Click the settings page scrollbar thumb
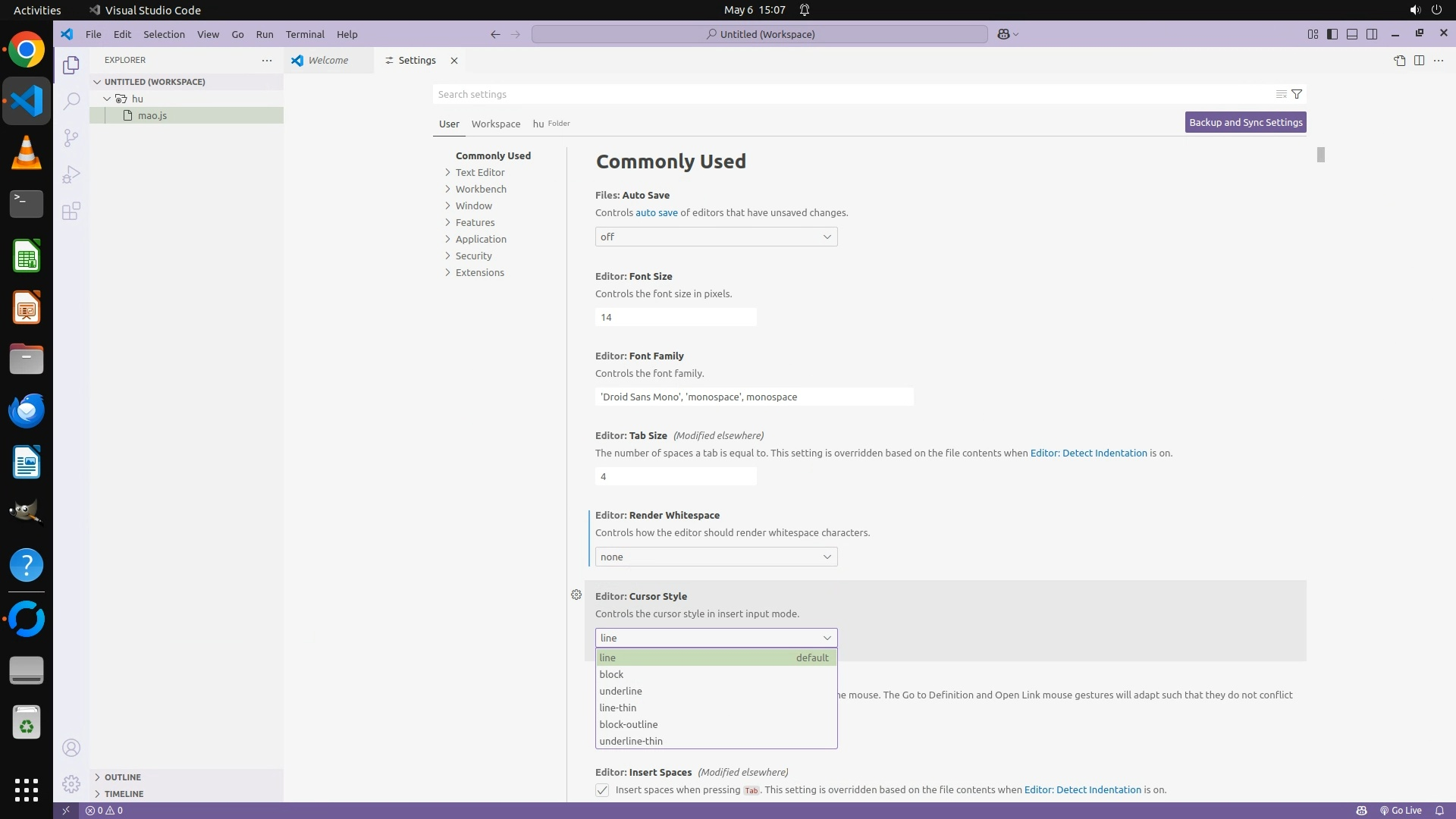 click(1320, 155)
